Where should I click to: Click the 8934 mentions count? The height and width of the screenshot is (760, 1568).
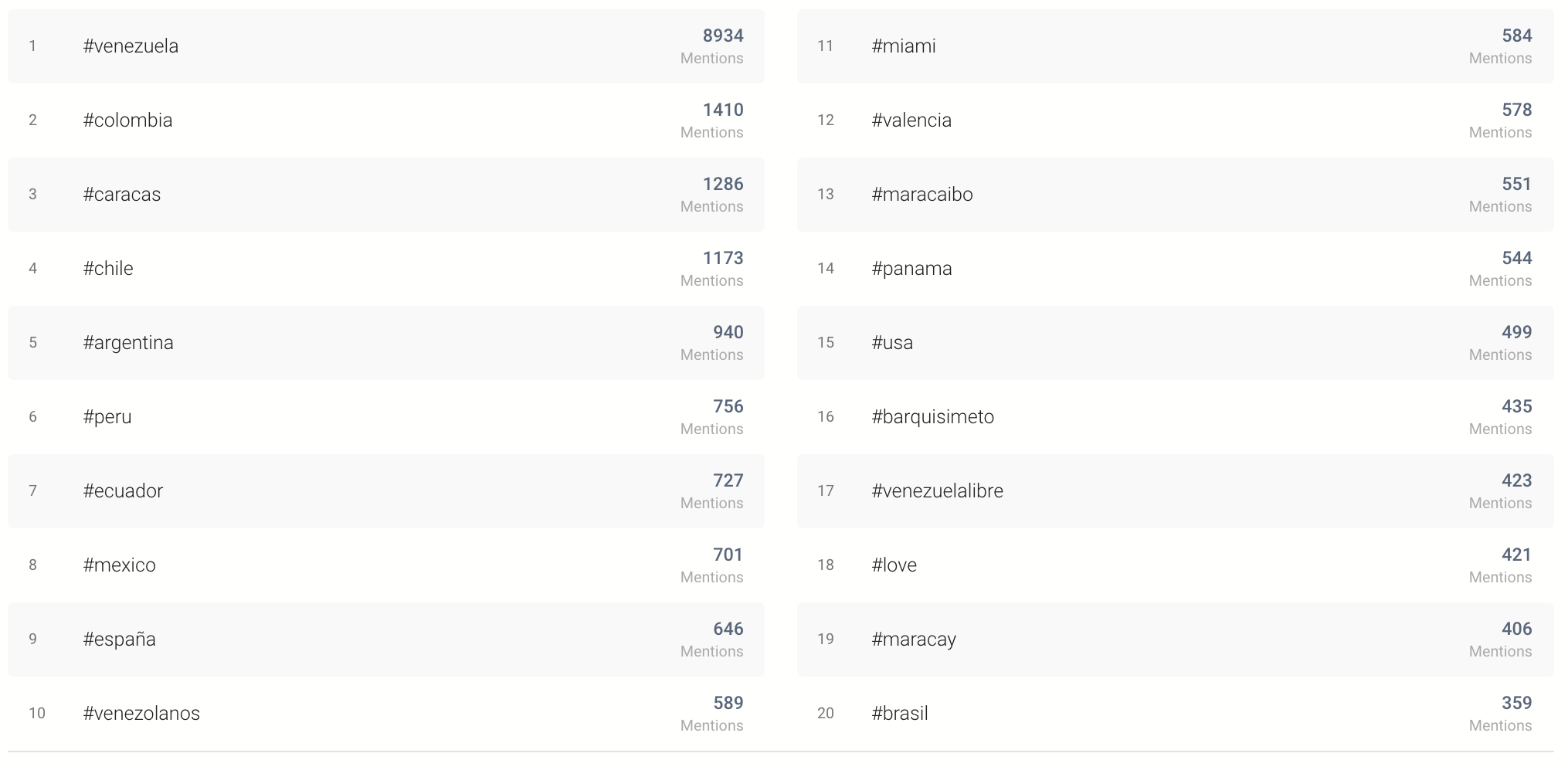[723, 36]
